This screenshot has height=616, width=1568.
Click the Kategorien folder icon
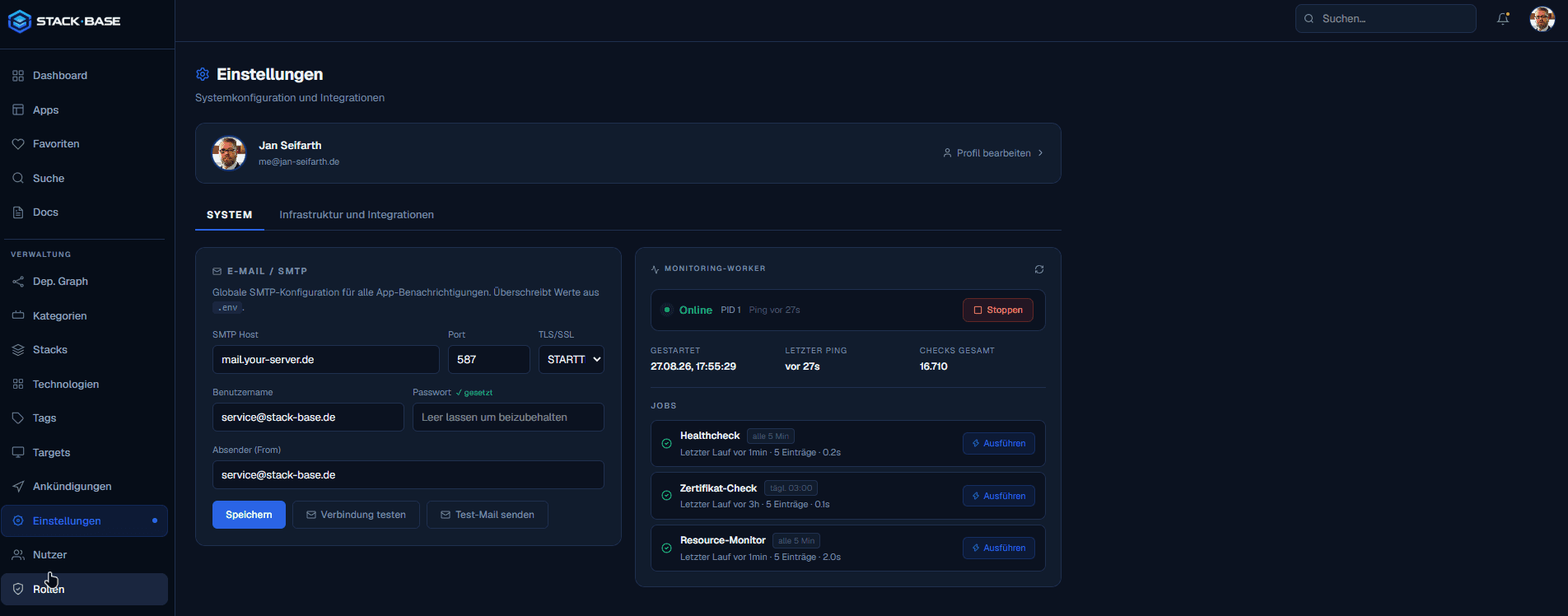point(18,315)
